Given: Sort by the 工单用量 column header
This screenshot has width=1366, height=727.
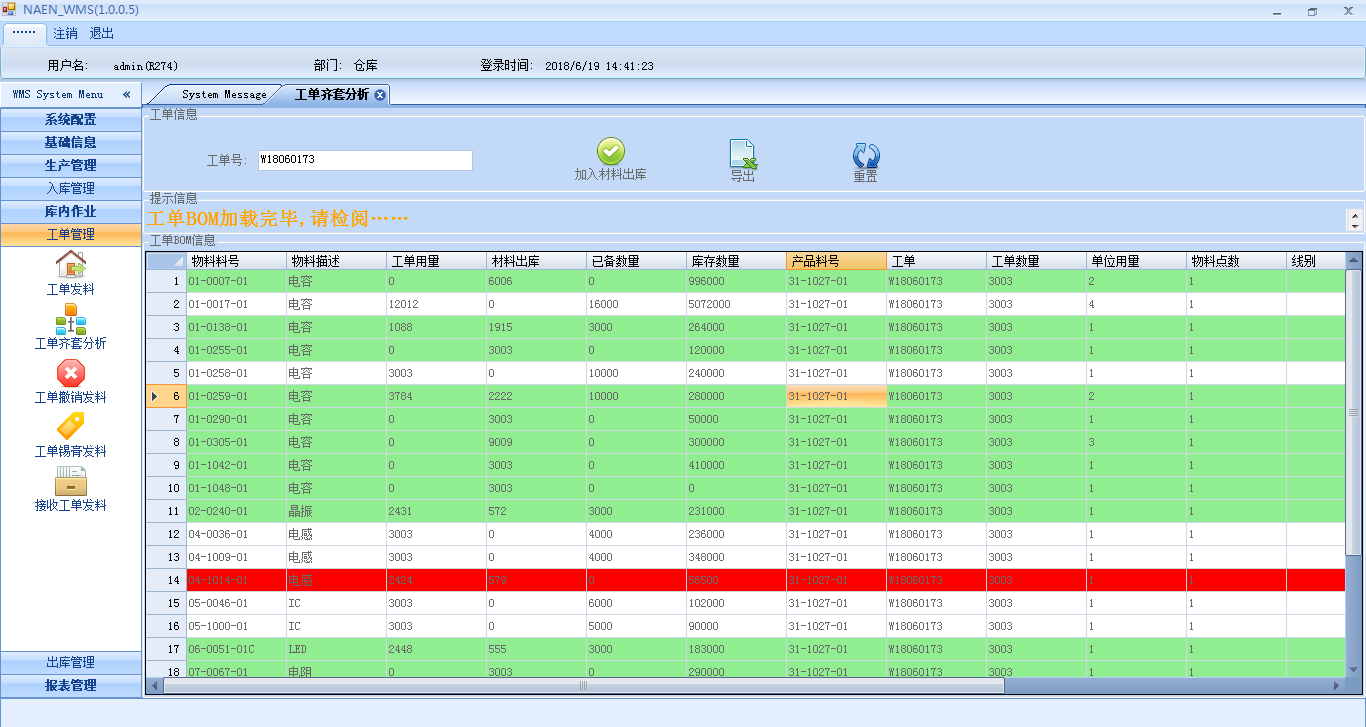Looking at the screenshot, I should click(x=436, y=261).
